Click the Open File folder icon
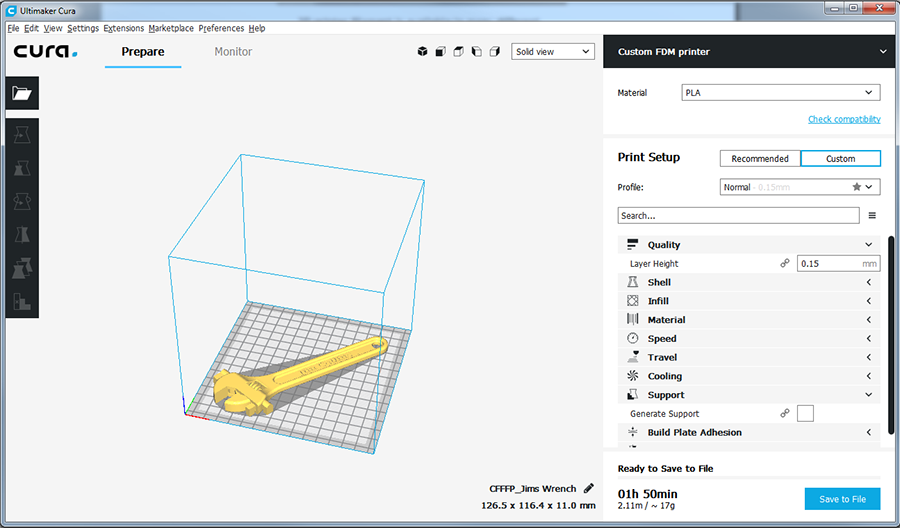This screenshot has width=900, height=528. click(22, 93)
